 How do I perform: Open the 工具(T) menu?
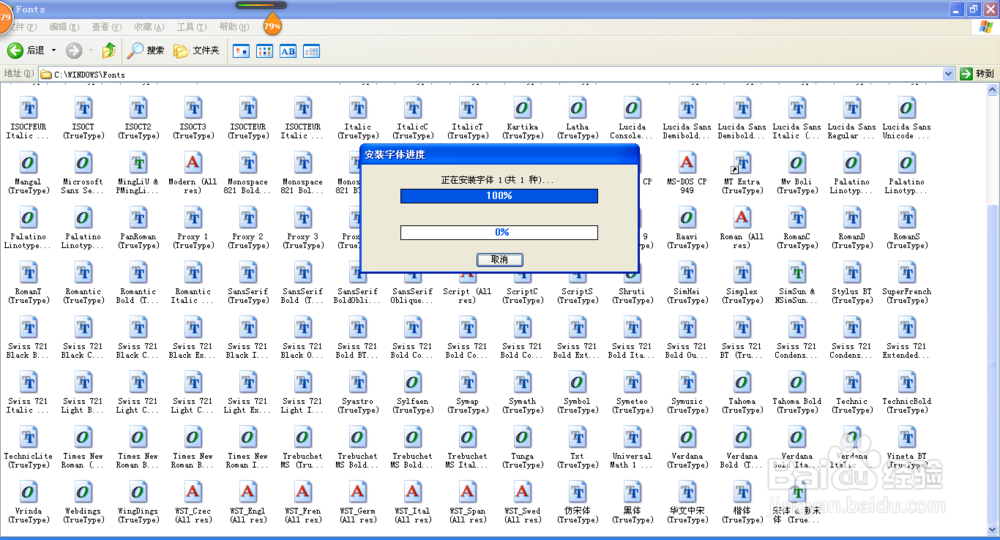[x=191, y=27]
